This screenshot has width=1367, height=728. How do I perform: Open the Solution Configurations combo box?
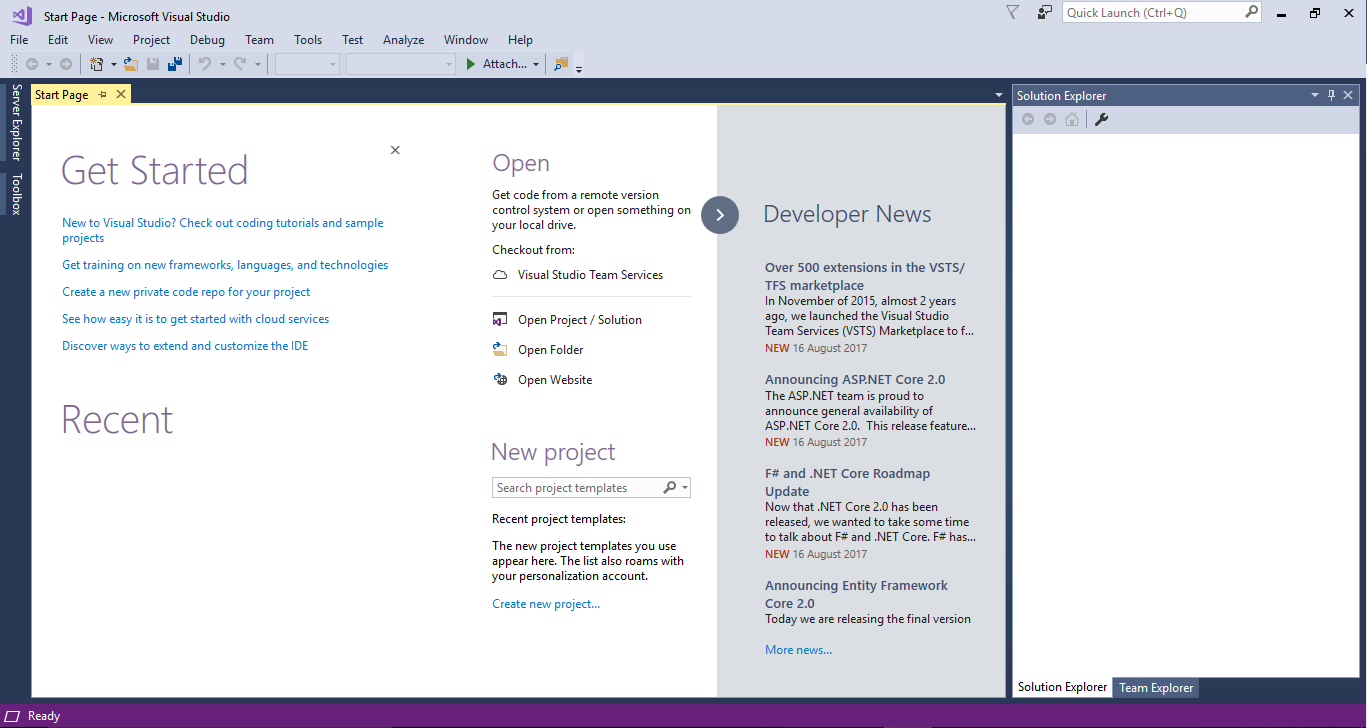point(308,64)
